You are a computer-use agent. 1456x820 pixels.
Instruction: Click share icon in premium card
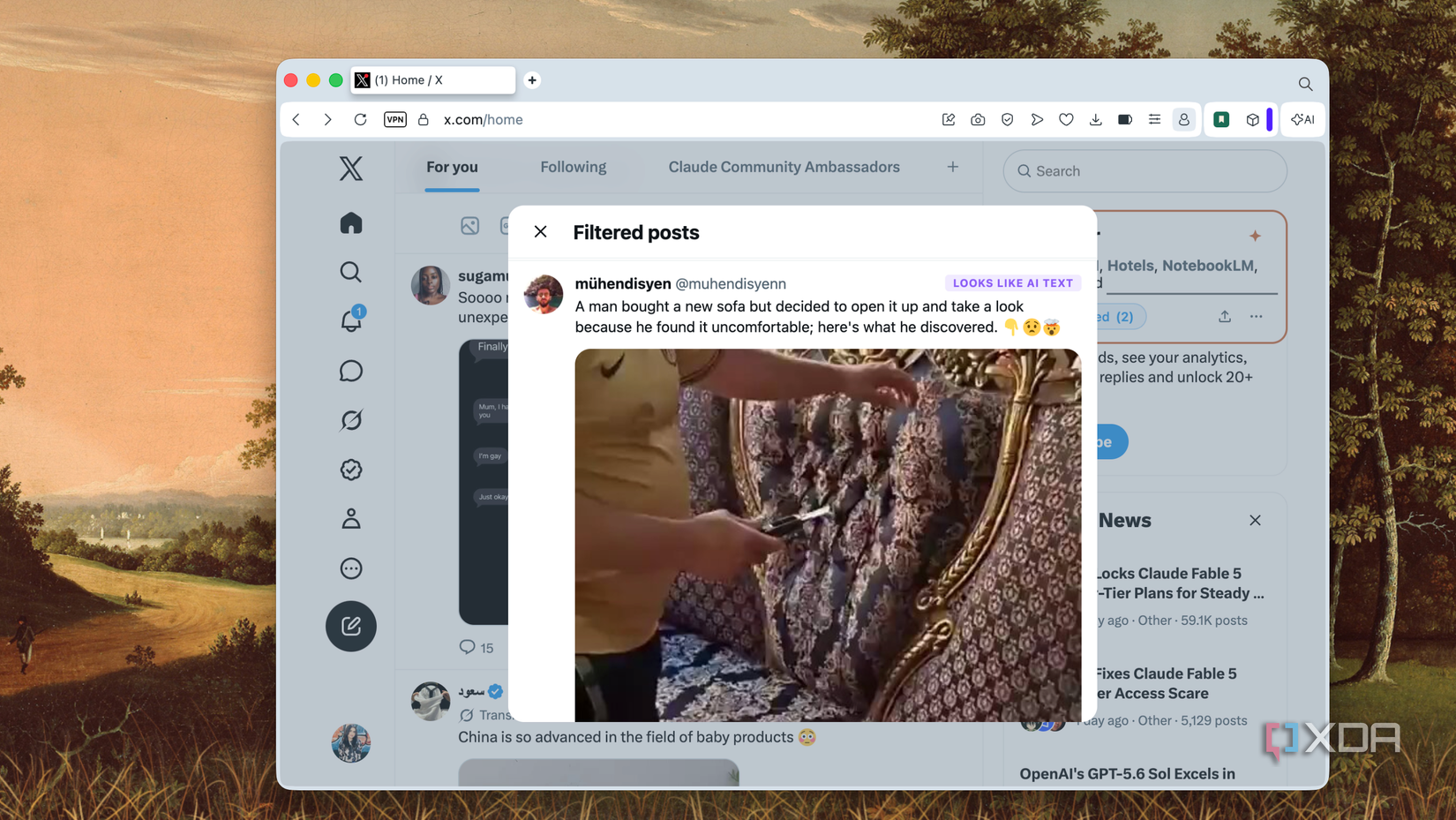[1225, 316]
